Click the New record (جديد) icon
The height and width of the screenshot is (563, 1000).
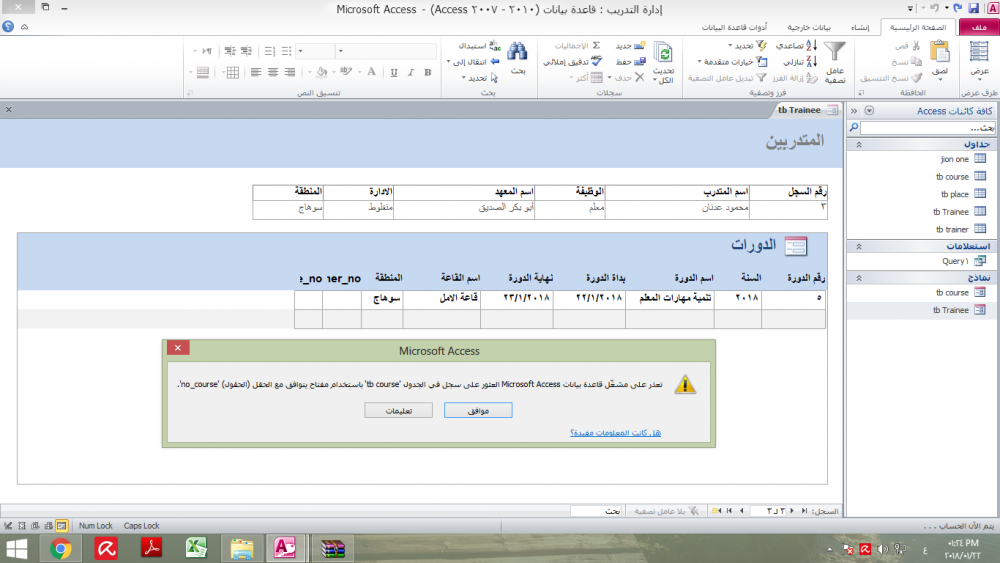[639, 45]
